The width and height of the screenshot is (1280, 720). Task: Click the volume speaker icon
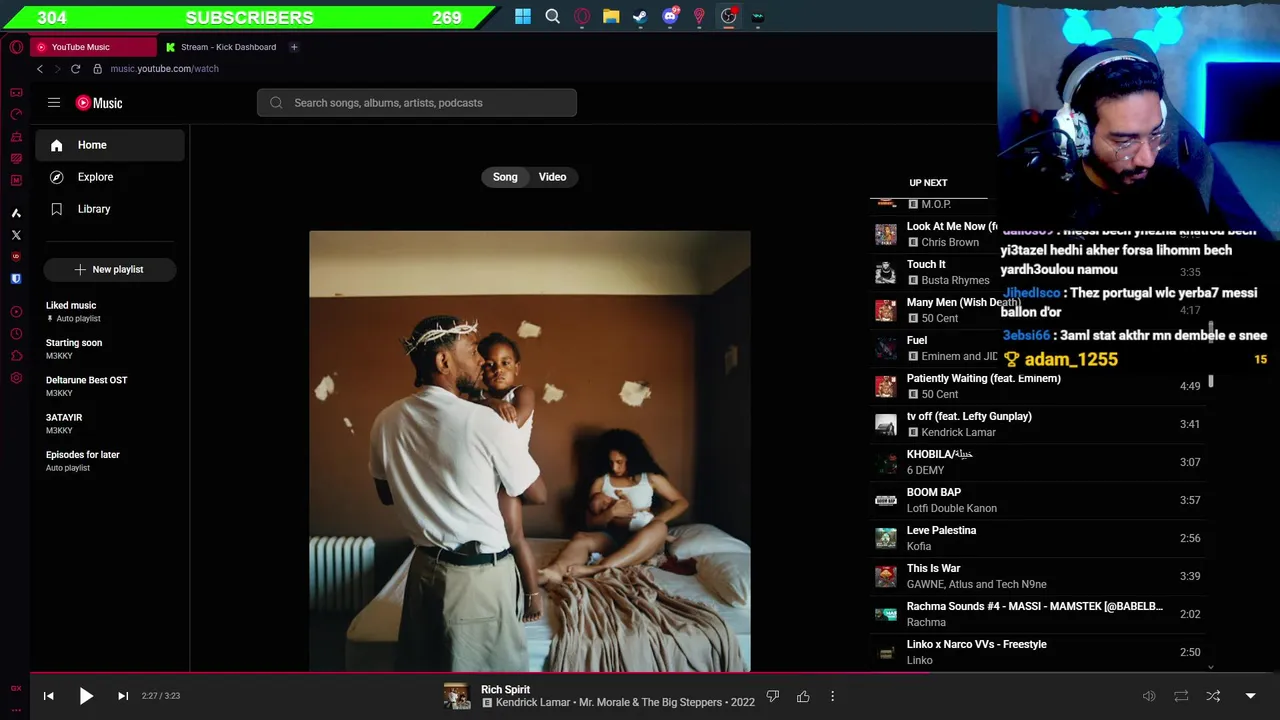point(1149,696)
